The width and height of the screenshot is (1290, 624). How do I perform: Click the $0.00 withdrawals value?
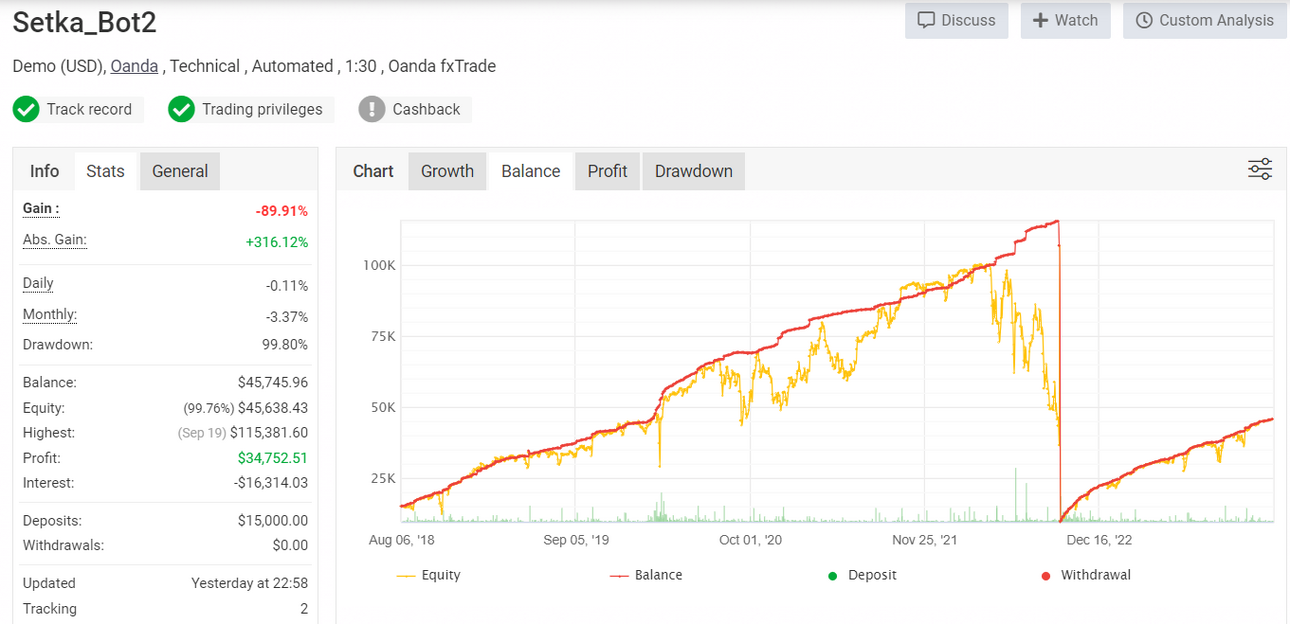click(x=291, y=545)
